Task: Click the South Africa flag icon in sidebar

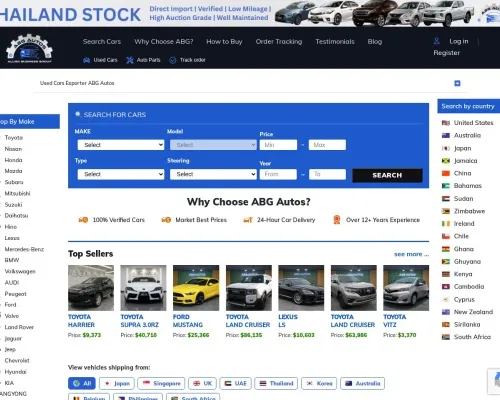Action: [x=446, y=337]
